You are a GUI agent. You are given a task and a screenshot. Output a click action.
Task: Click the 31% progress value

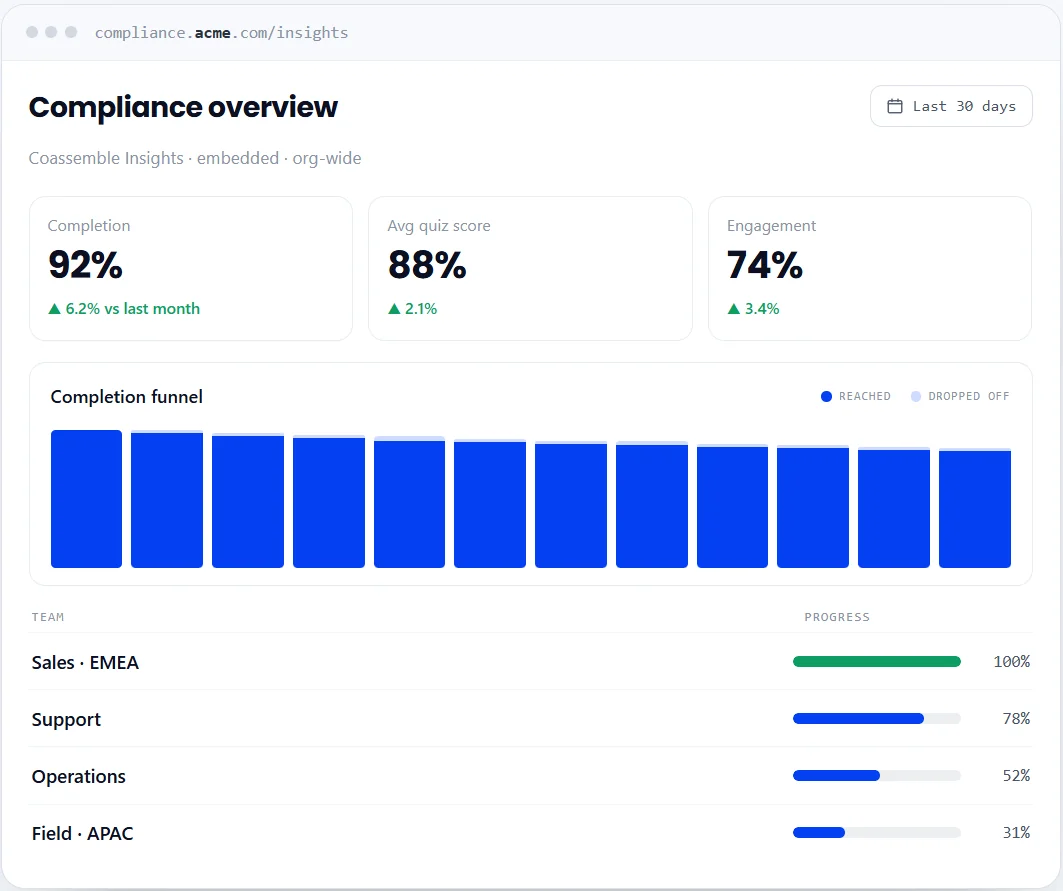(x=1016, y=833)
